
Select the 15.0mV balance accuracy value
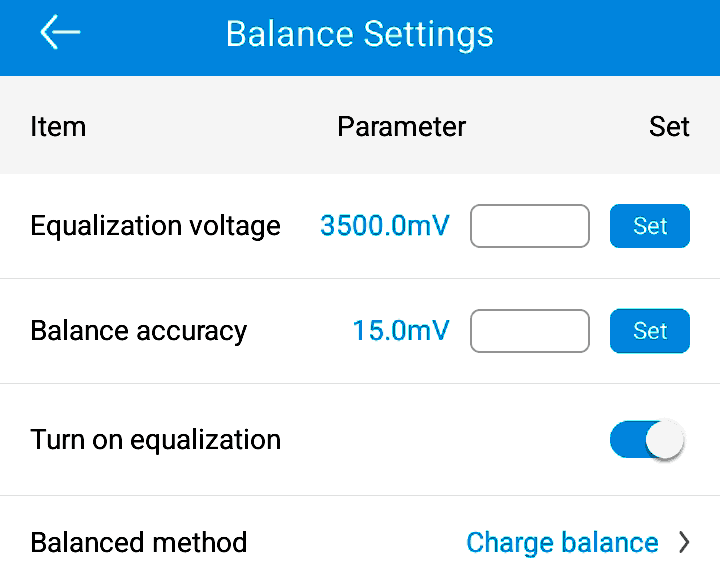pos(401,331)
